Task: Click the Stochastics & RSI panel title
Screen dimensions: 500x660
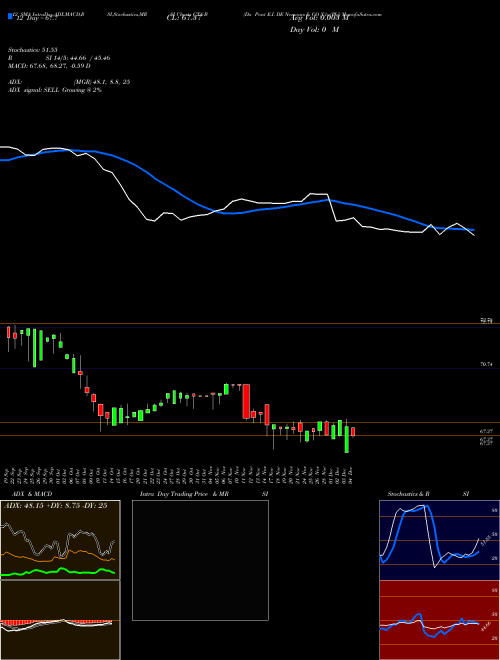Action: tap(428, 494)
